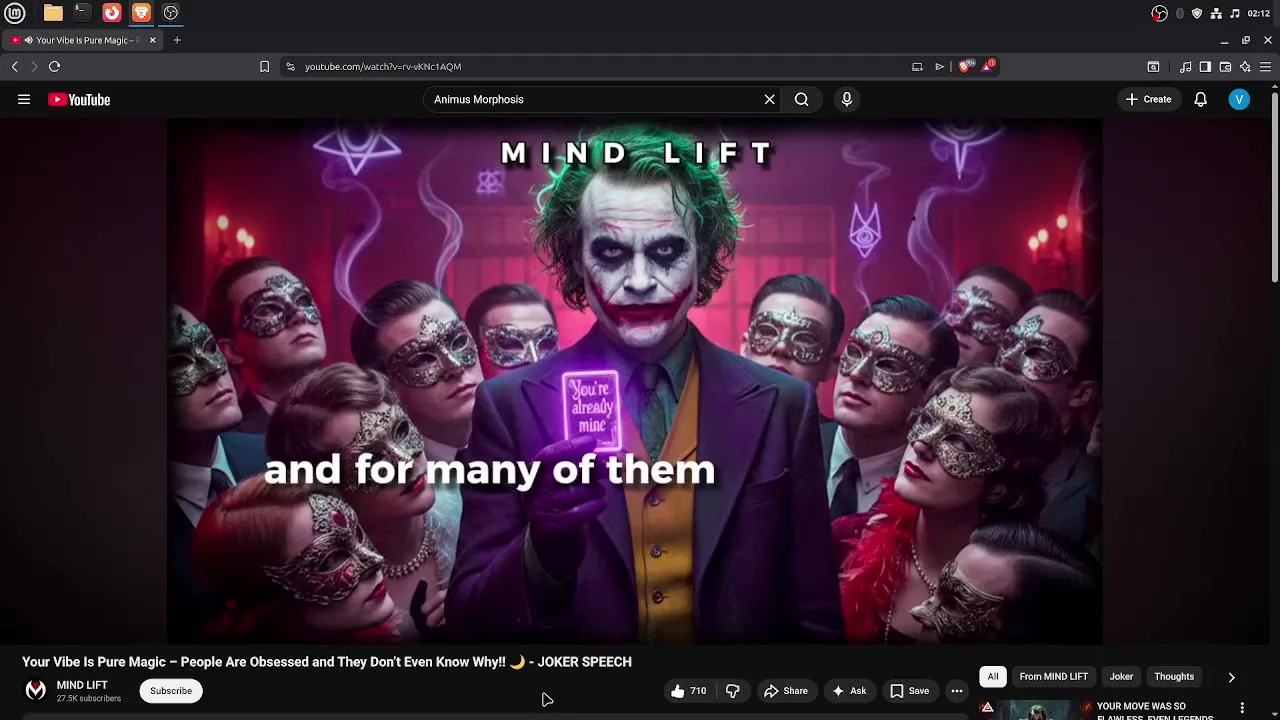Open a new browser tab
The height and width of the screenshot is (720, 1280).
[x=177, y=40]
